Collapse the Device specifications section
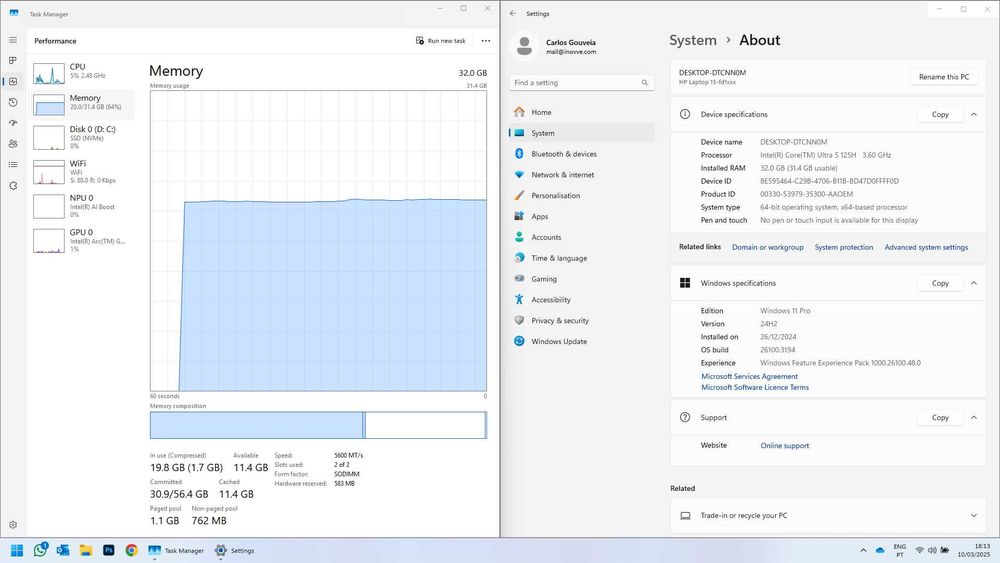The height and width of the screenshot is (563, 1000). [973, 114]
